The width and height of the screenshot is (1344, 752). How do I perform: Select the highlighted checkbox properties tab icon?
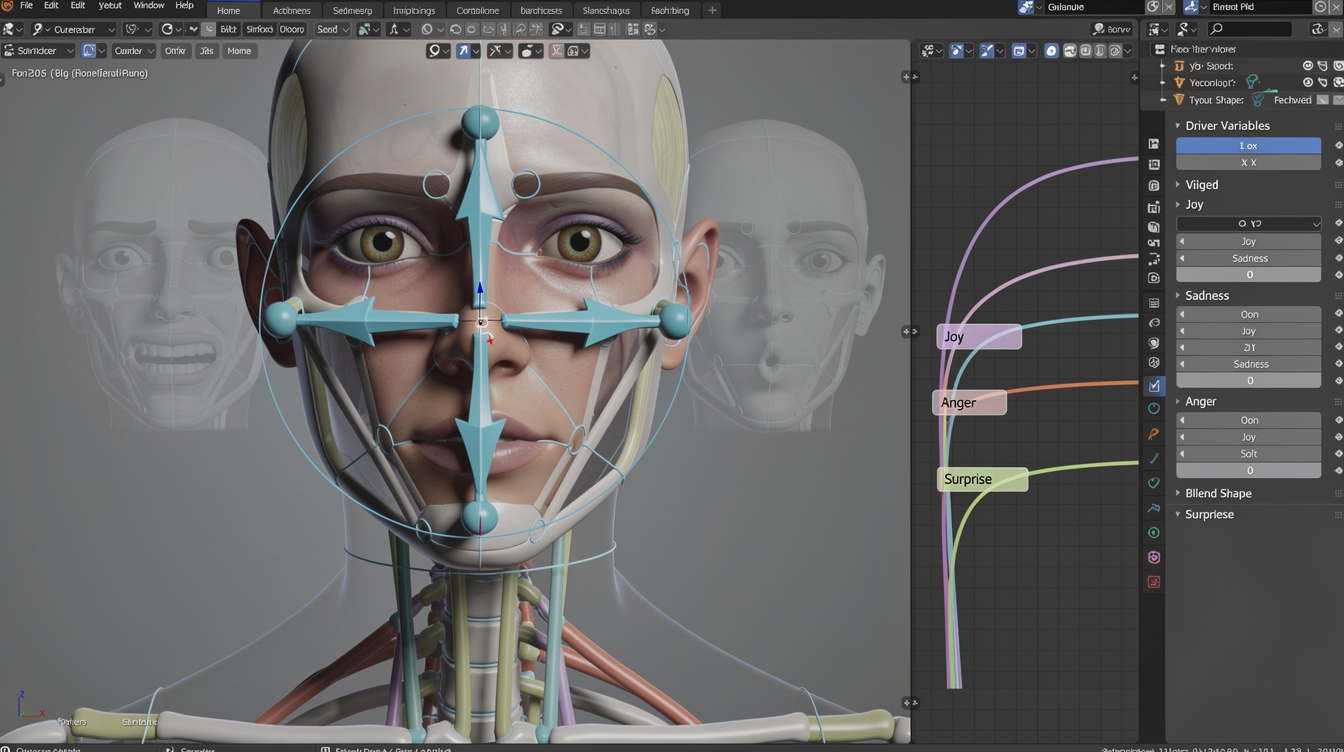tap(1154, 385)
